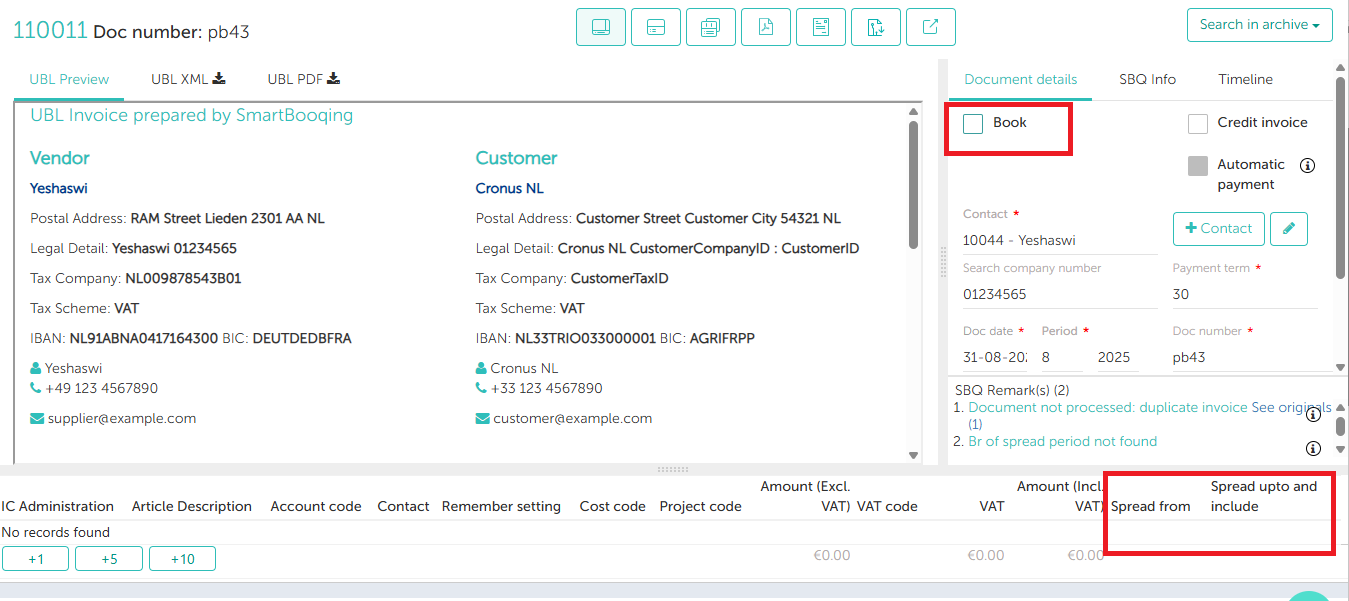The image size is (1349, 601).
Task: Select the side-by-side layout view icon
Action: pyautogui.click(x=601, y=27)
